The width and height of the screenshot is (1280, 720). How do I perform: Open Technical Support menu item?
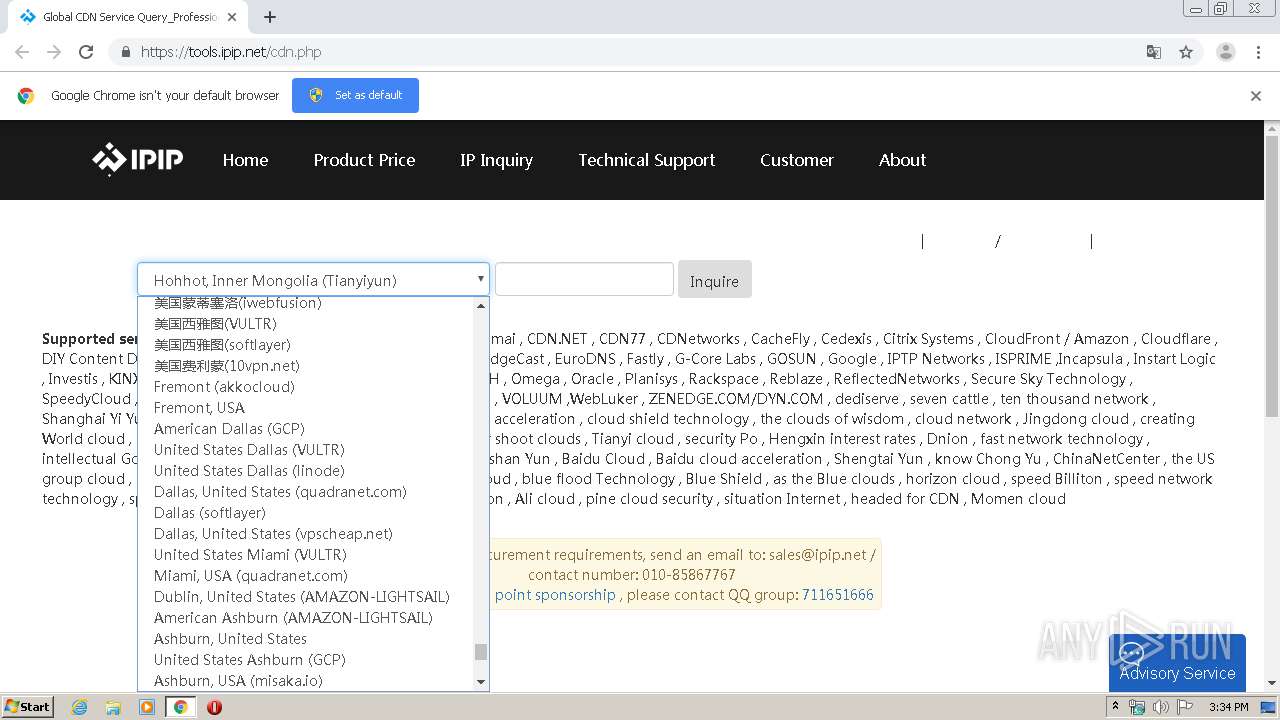[647, 160]
